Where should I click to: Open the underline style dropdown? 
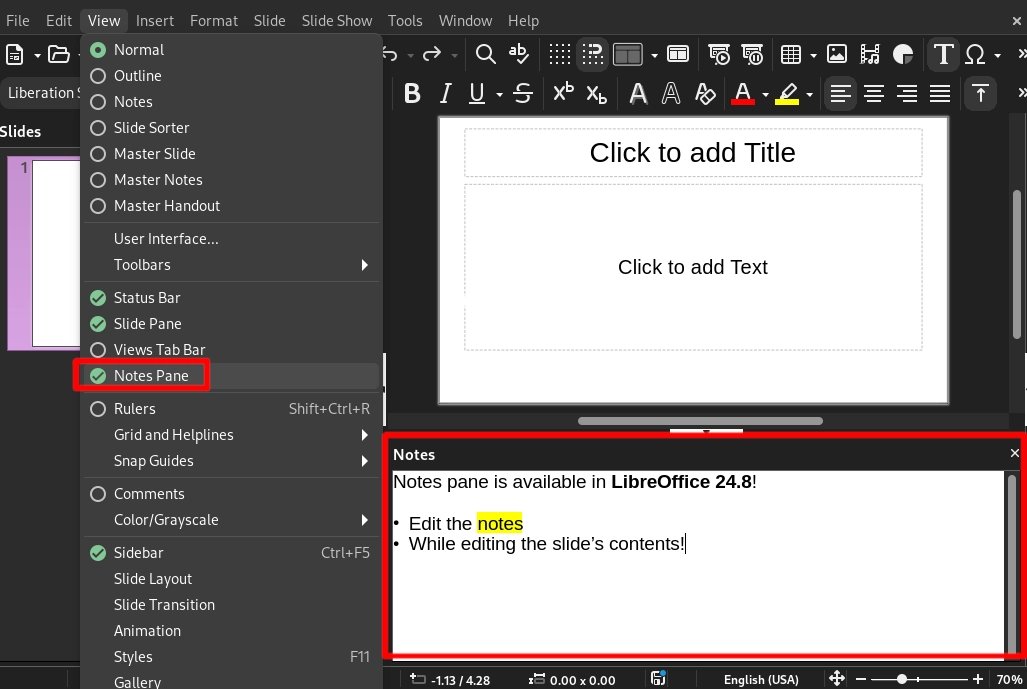tap(499, 93)
